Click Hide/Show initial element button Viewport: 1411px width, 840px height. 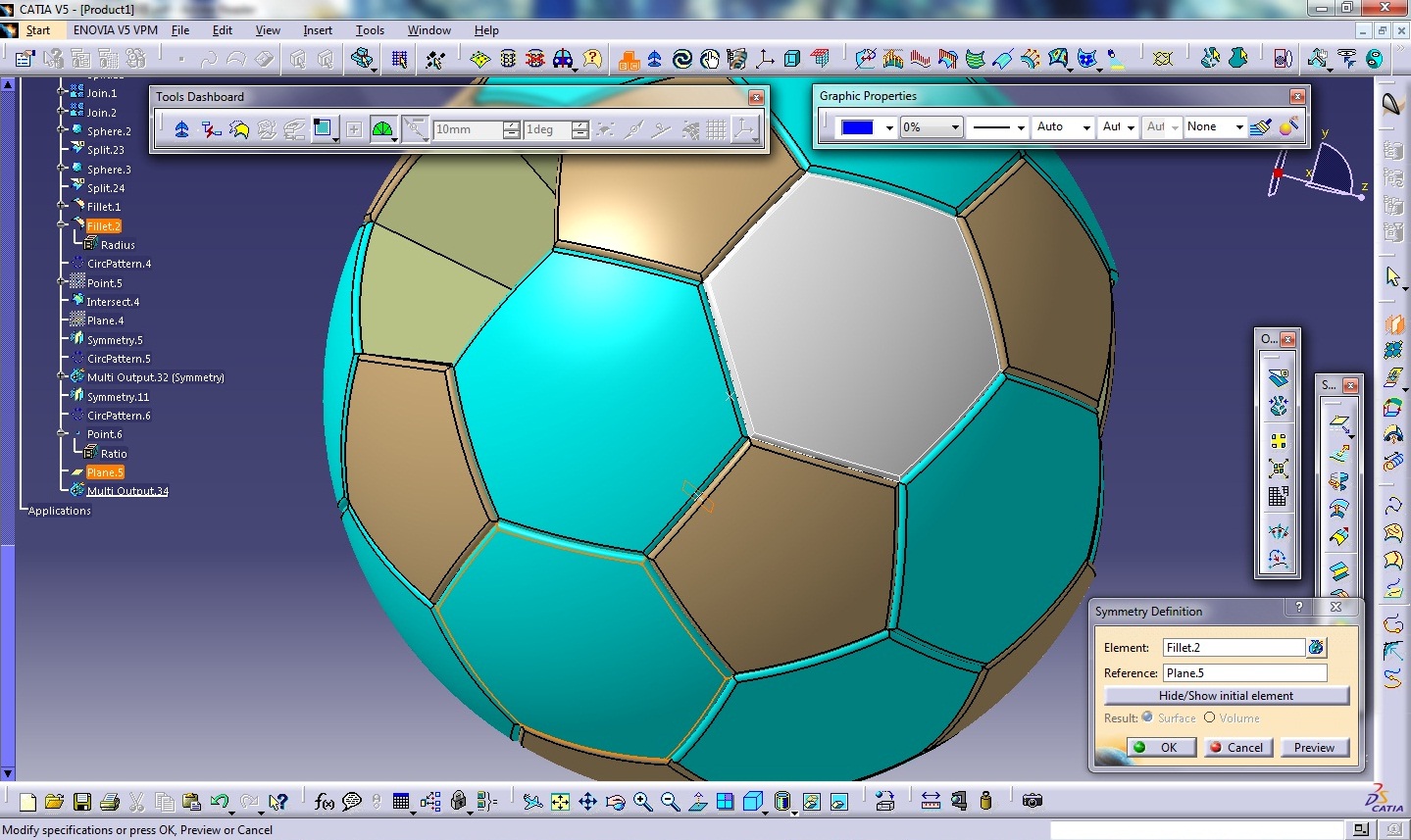pos(1226,695)
